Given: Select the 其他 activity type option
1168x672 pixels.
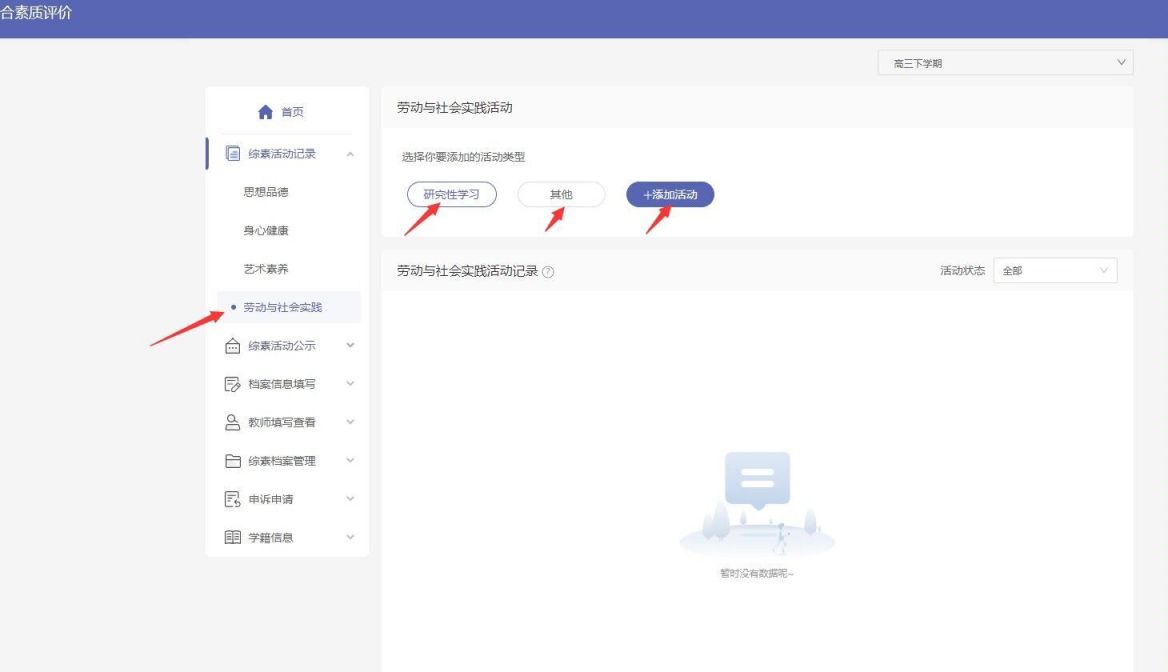Looking at the screenshot, I should (x=561, y=195).
